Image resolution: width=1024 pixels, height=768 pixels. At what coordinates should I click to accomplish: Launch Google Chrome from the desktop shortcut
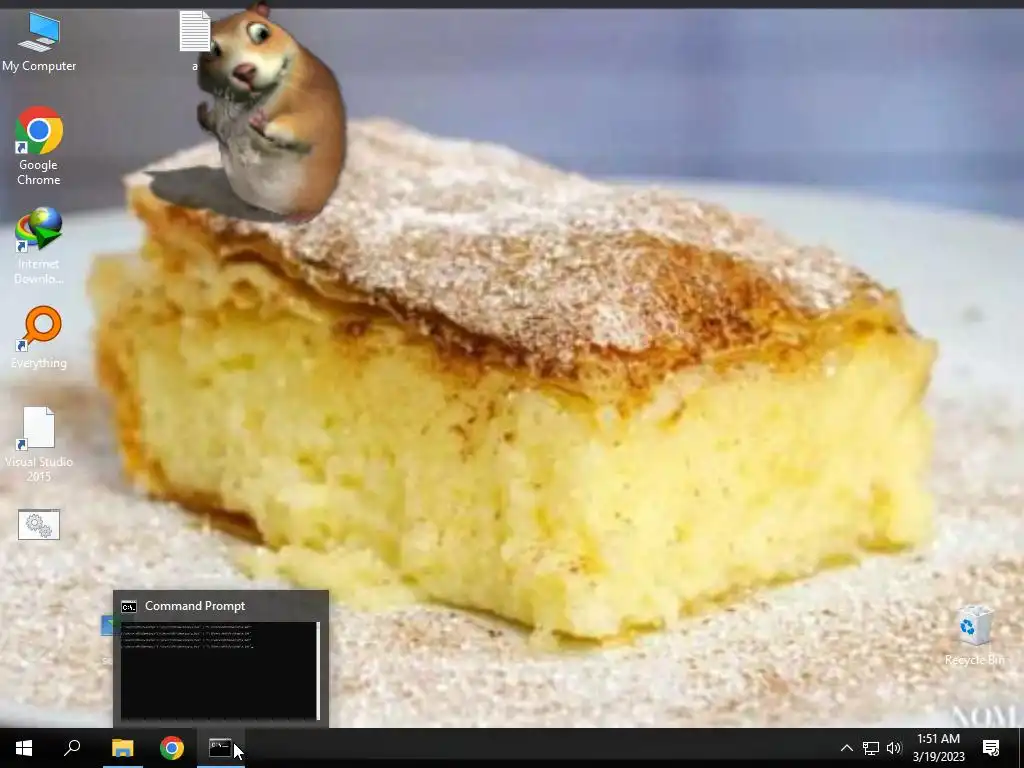(39, 146)
